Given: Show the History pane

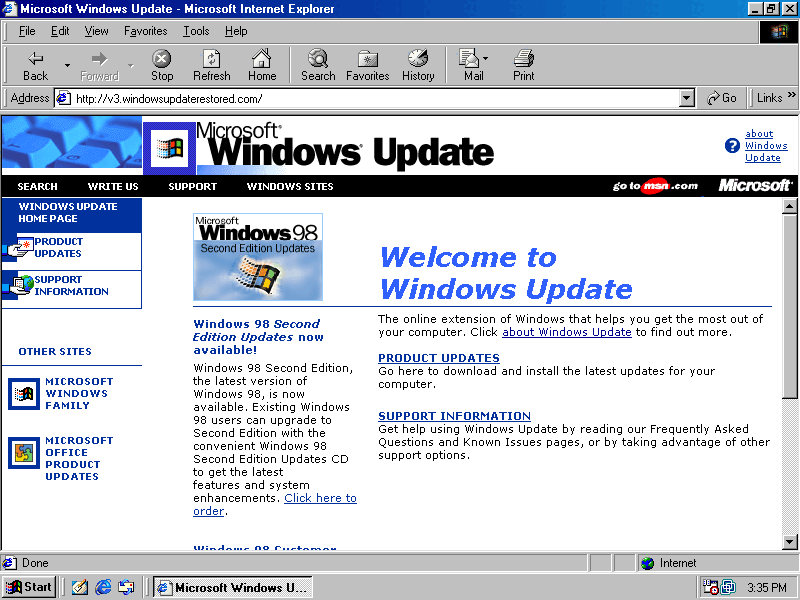Looking at the screenshot, I should [418, 65].
